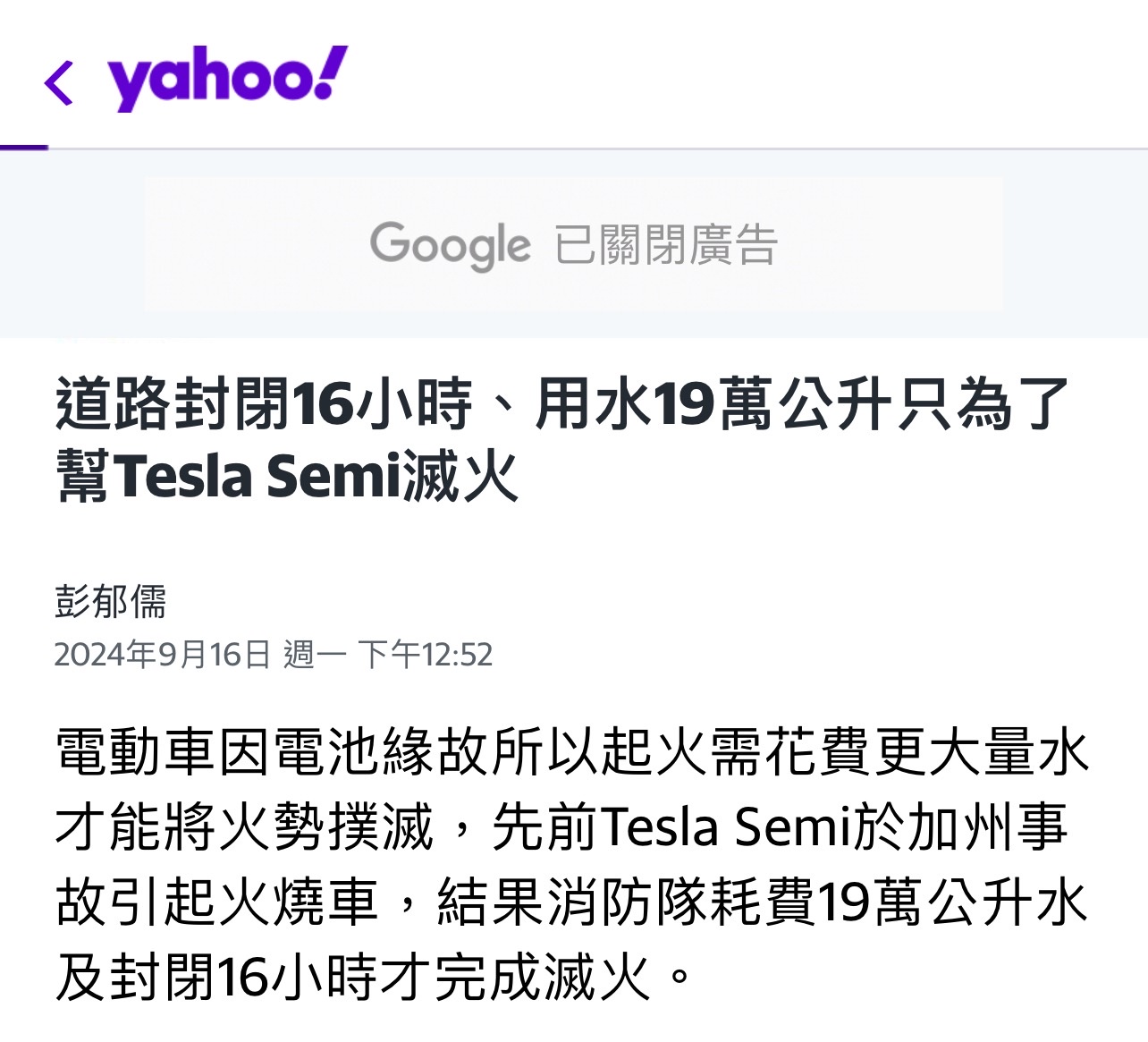Tap the purple back chevron arrow
This screenshot has width=1148, height=1042.
pyautogui.click(x=59, y=83)
